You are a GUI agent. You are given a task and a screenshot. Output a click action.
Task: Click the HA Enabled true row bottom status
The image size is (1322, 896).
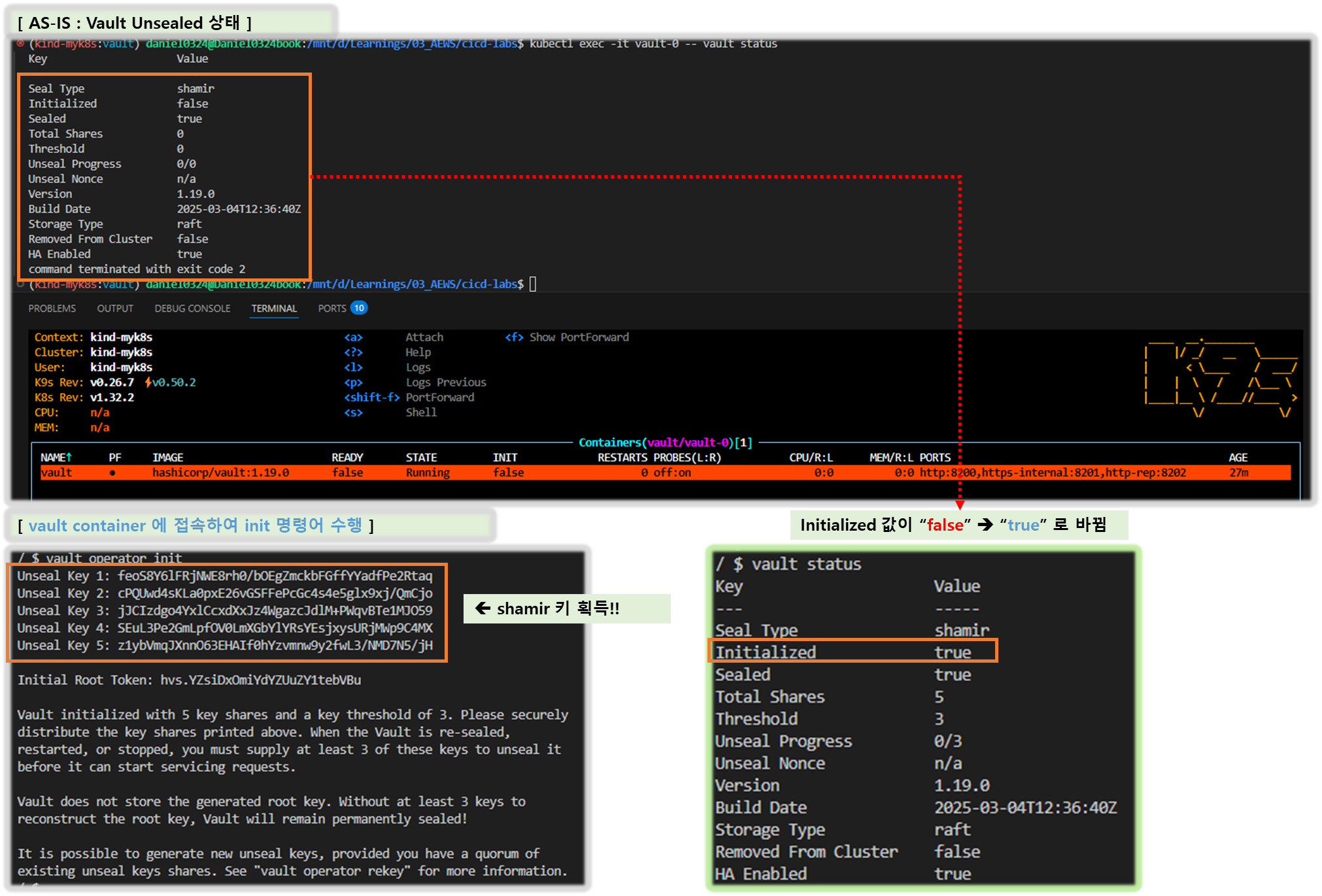tap(843, 874)
